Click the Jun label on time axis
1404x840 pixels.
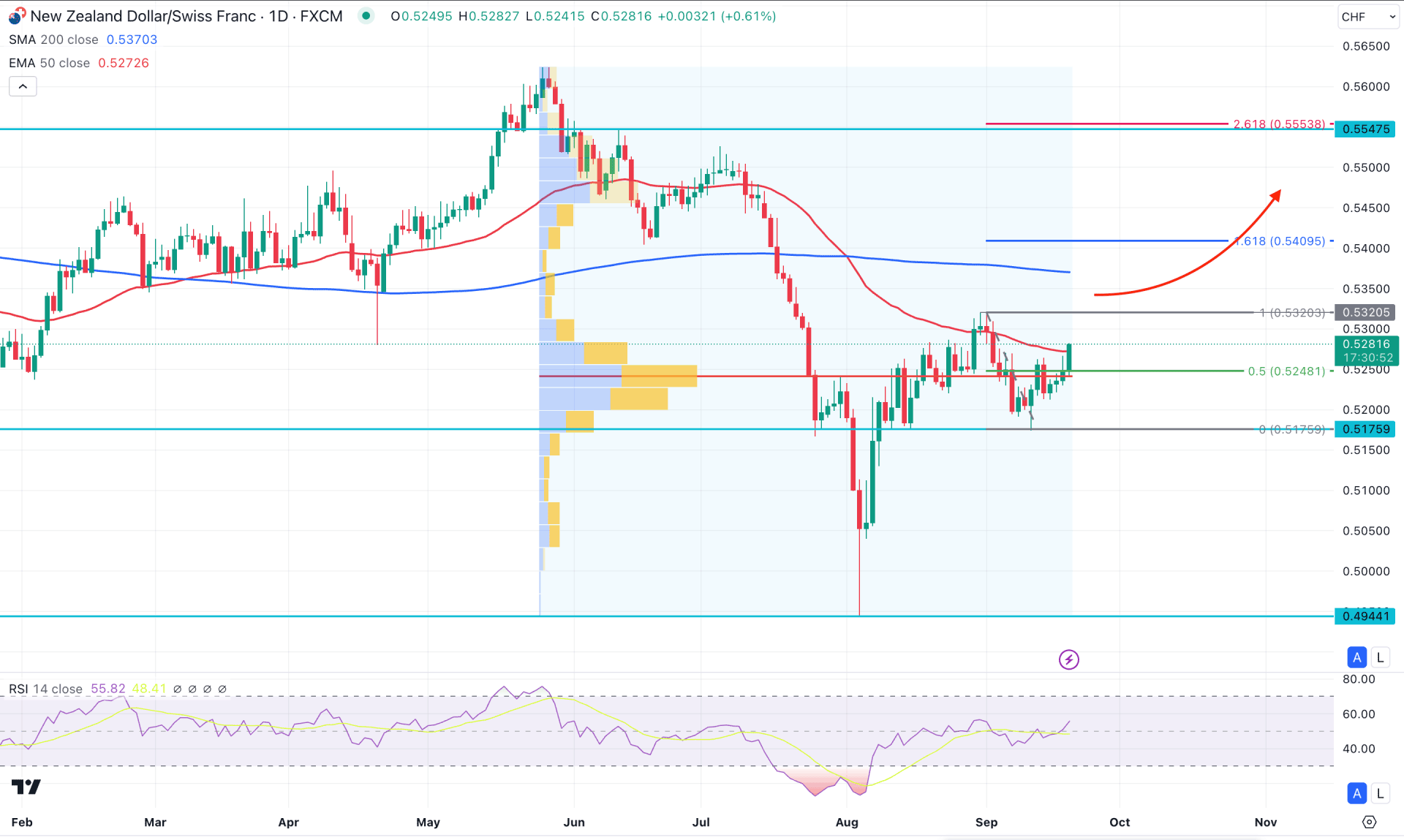click(x=574, y=822)
